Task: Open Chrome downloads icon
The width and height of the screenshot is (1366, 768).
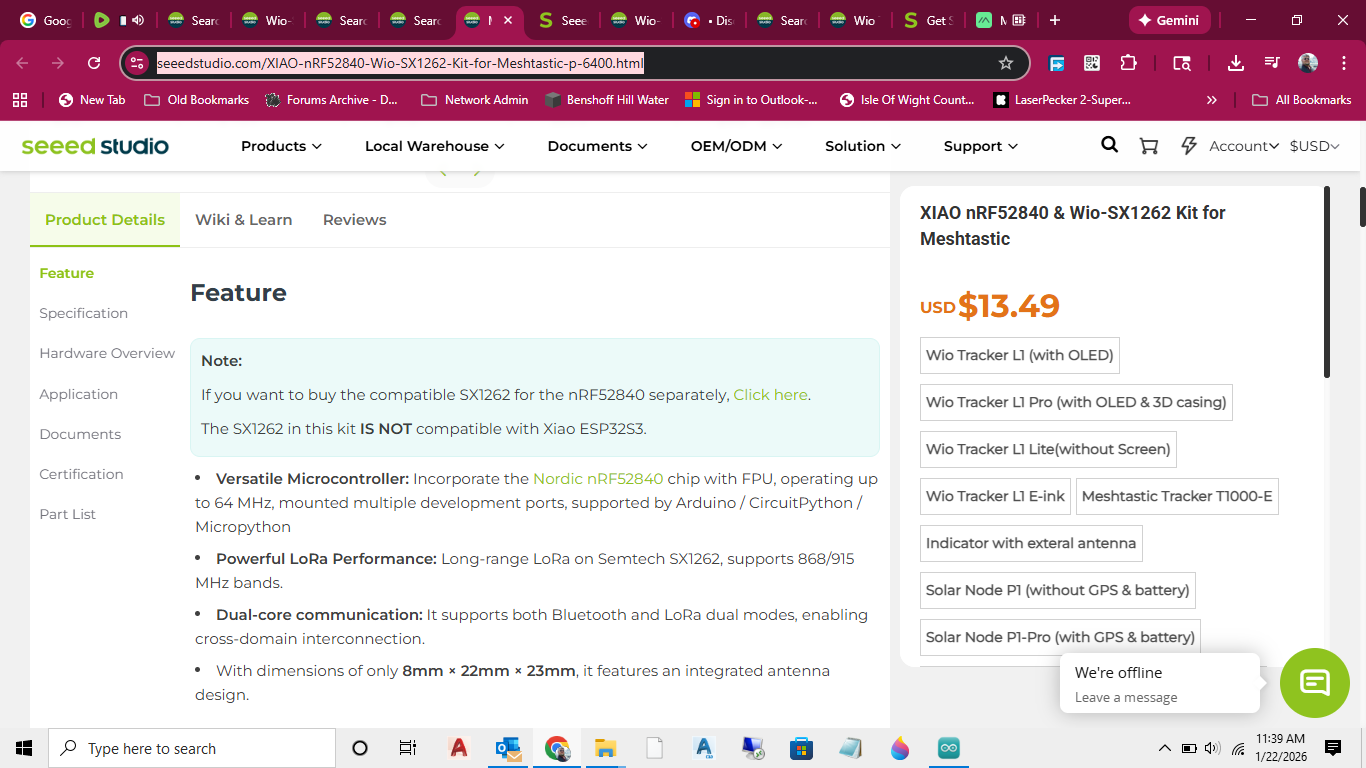Action: tap(1236, 63)
